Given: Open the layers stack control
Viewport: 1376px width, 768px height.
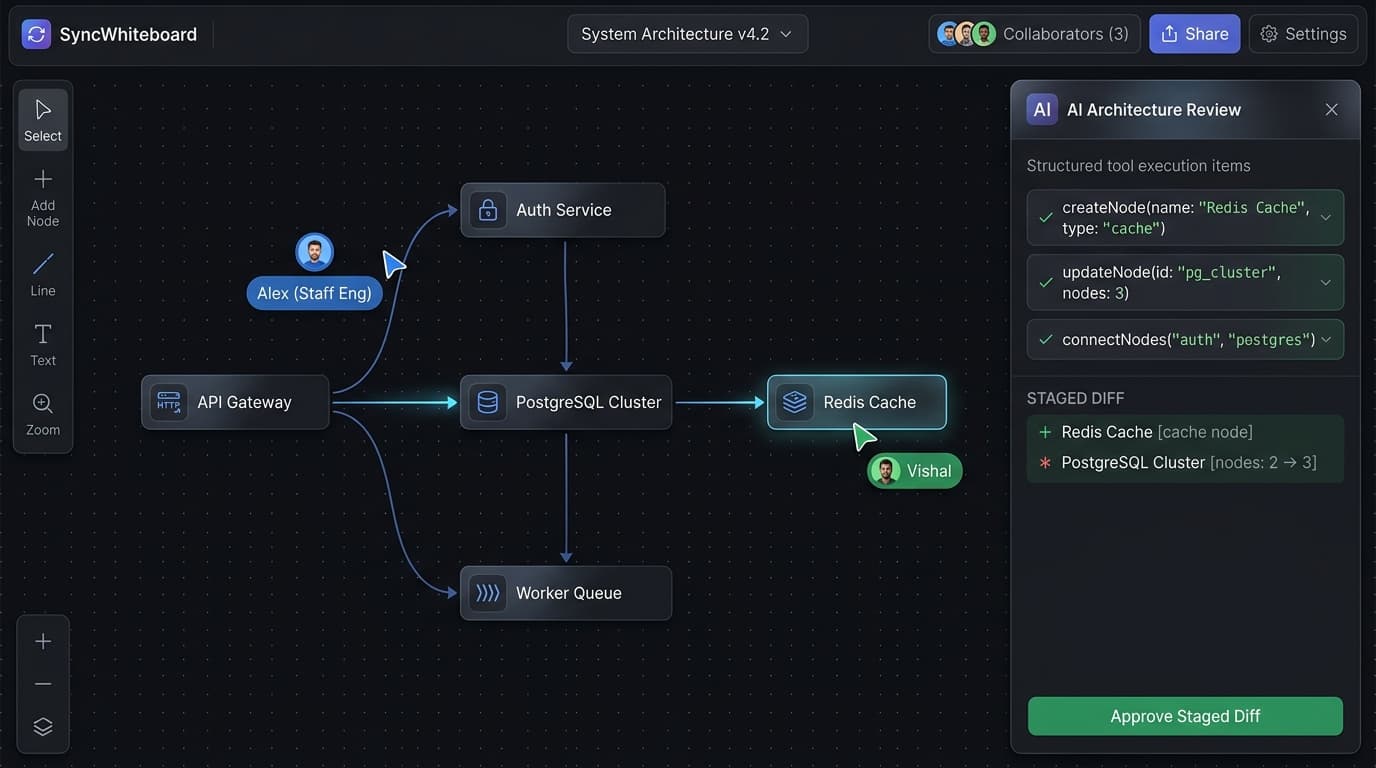Looking at the screenshot, I should pyautogui.click(x=43, y=727).
